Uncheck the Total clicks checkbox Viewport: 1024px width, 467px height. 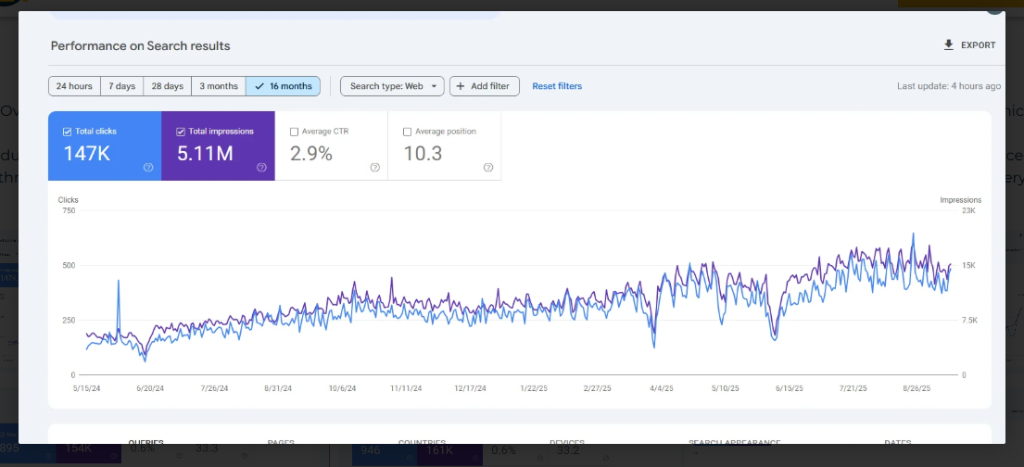[x=67, y=132]
